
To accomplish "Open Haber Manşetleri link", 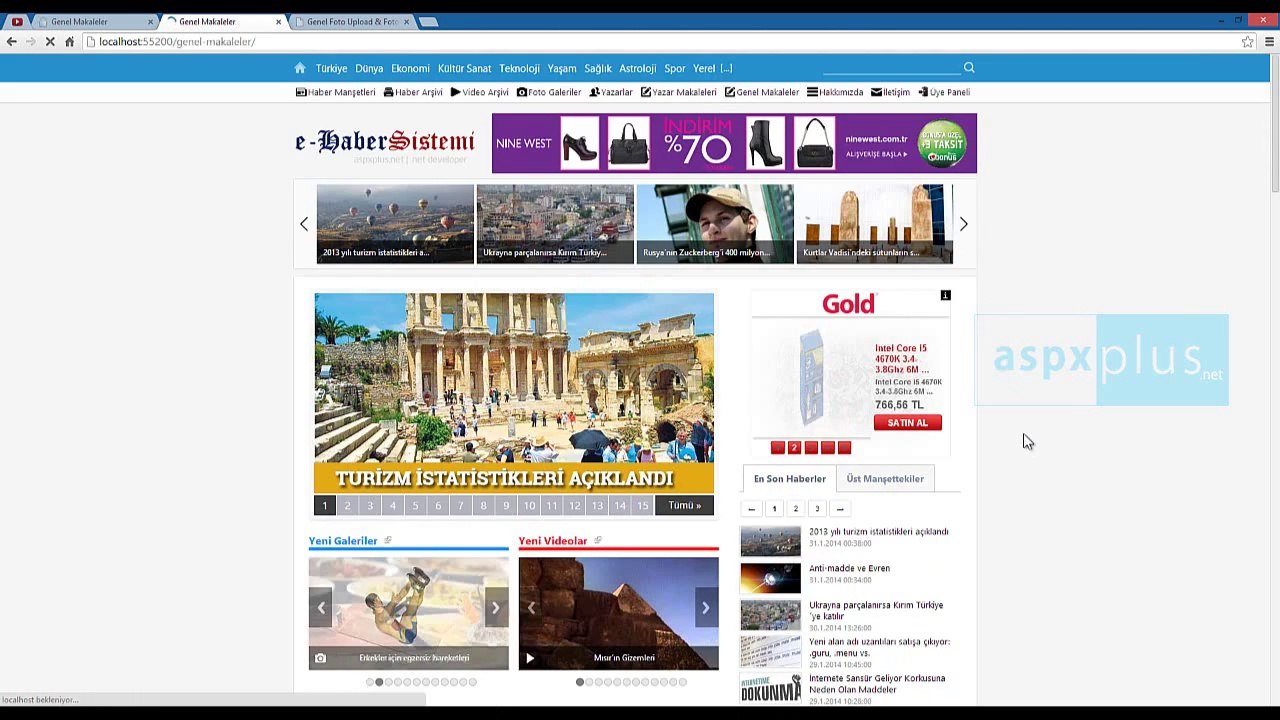I will click(336, 92).
